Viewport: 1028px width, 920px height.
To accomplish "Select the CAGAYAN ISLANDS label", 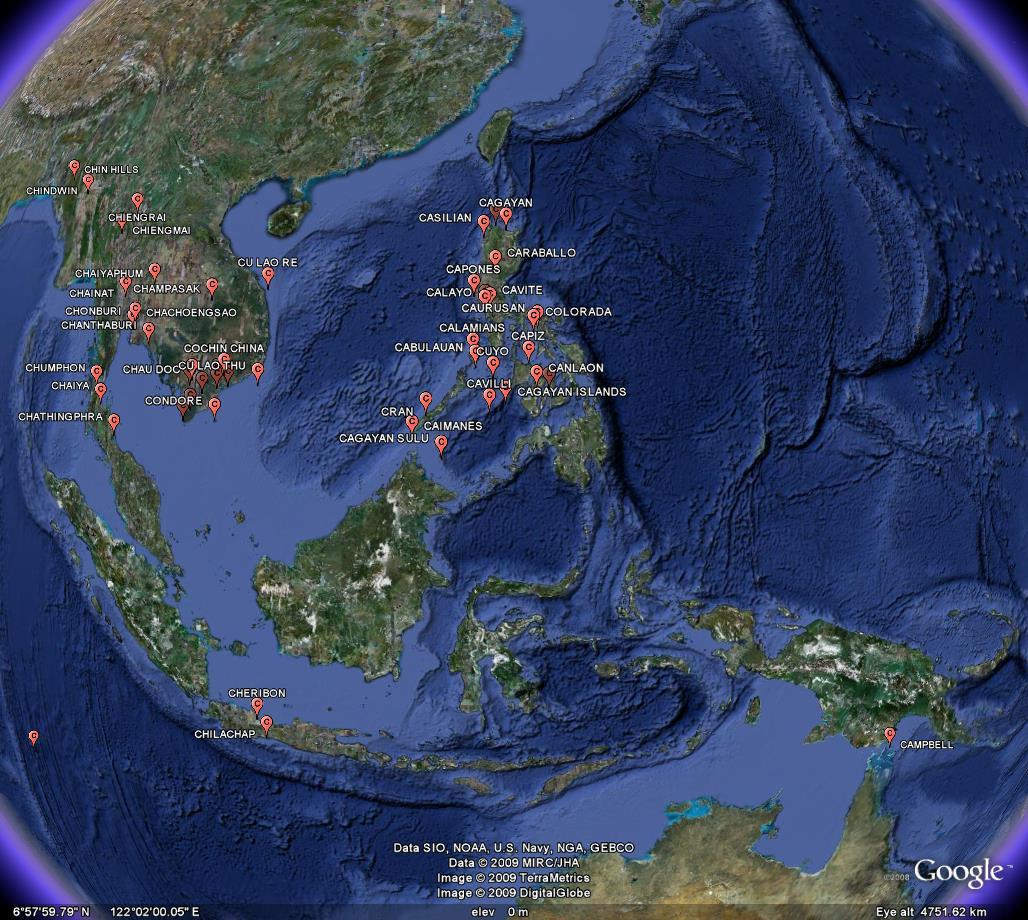I will coord(572,392).
